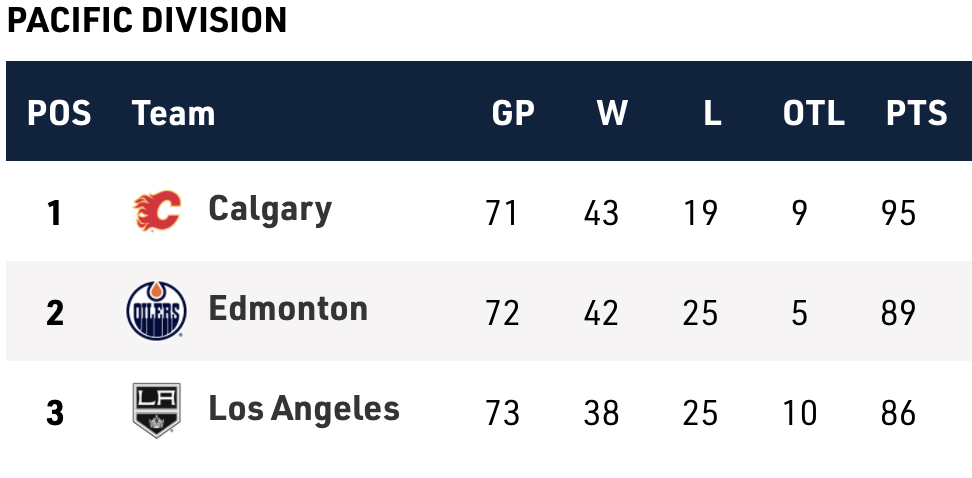Click the Los Angeles Kings logo
This screenshot has width=972, height=478.
pos(156,411)
